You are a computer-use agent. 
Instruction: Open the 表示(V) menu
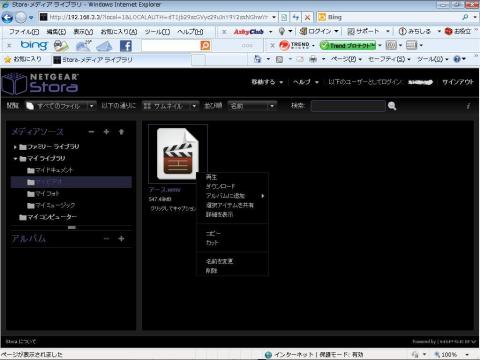coord(83,32)
